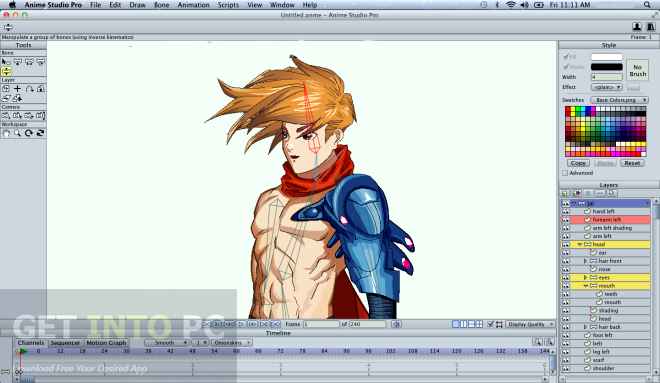The width and height of the screenshot is (660, 383).
Task: Open the Draw menu
Action: [137, 5]
